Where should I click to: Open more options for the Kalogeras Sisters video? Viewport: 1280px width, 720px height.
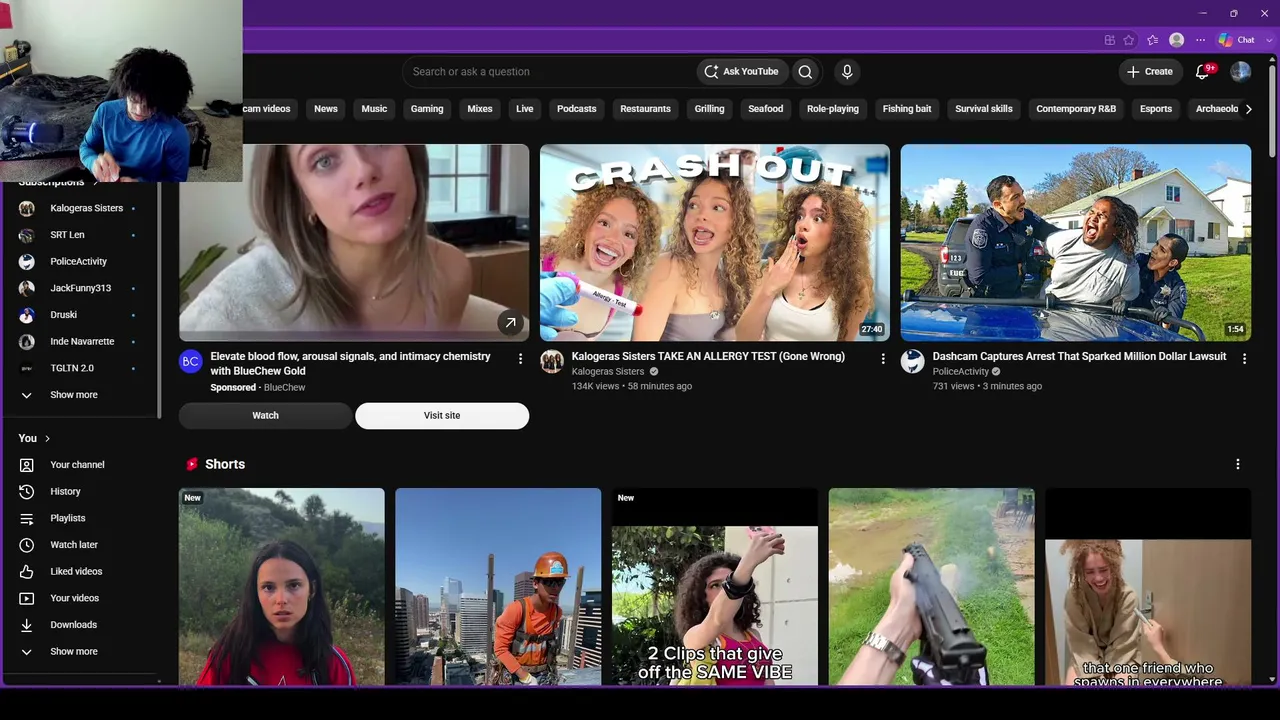882,359
